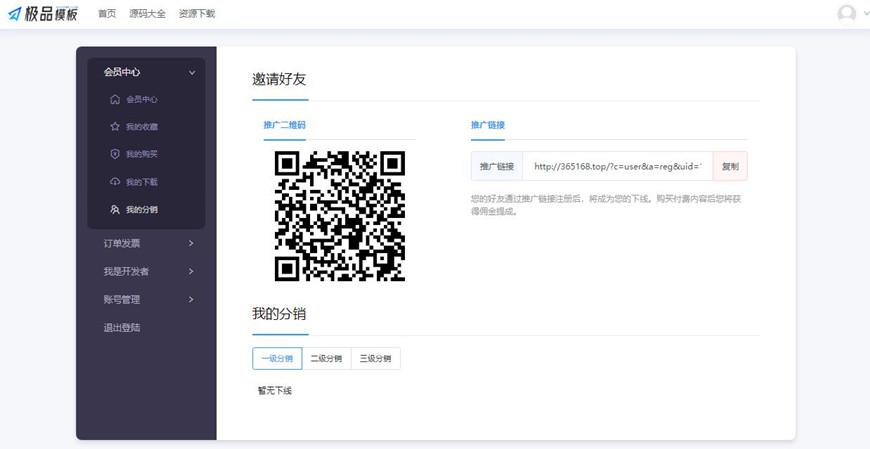Switch to the 二级分销 tab
This screenshot has height=449, width=870.
pos(326,359)
